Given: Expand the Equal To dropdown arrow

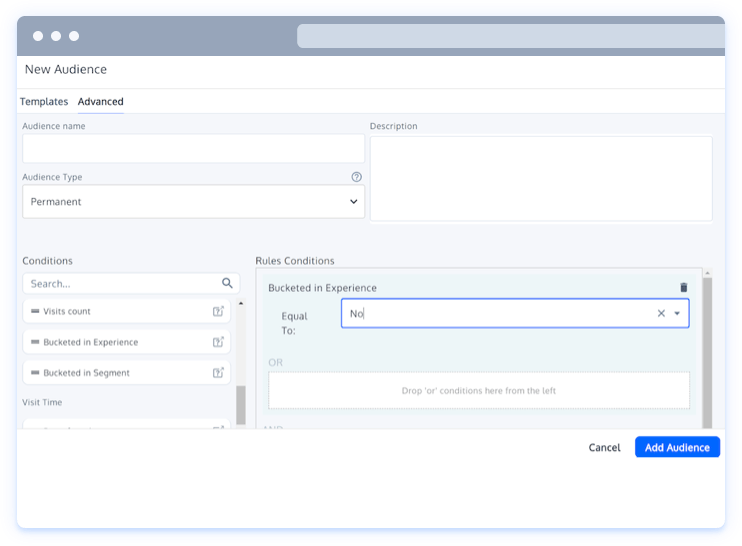Looking at the screenshot, I should [x=677, y=314].
